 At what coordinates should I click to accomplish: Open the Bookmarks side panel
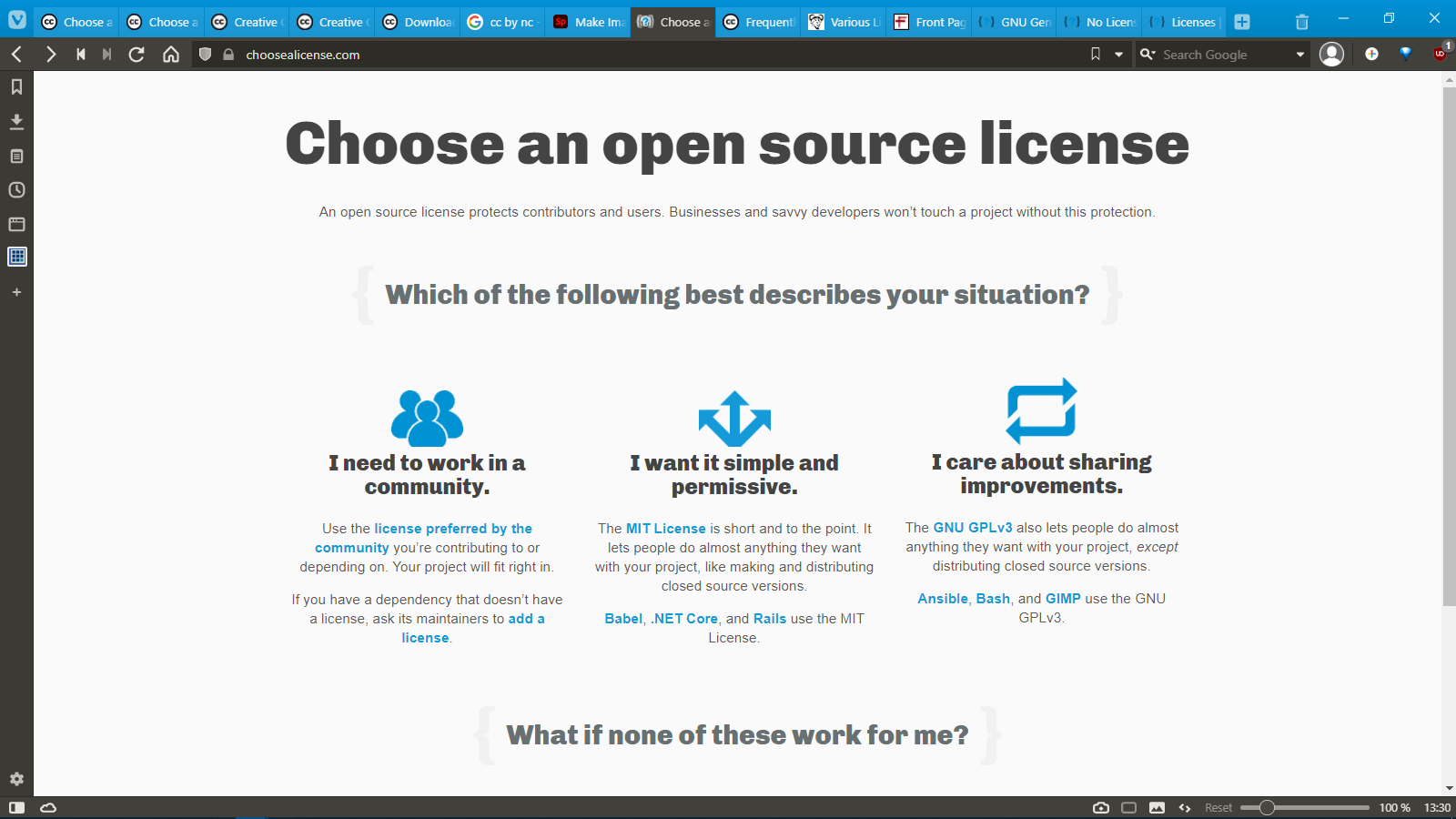click(x=16, y=87)
